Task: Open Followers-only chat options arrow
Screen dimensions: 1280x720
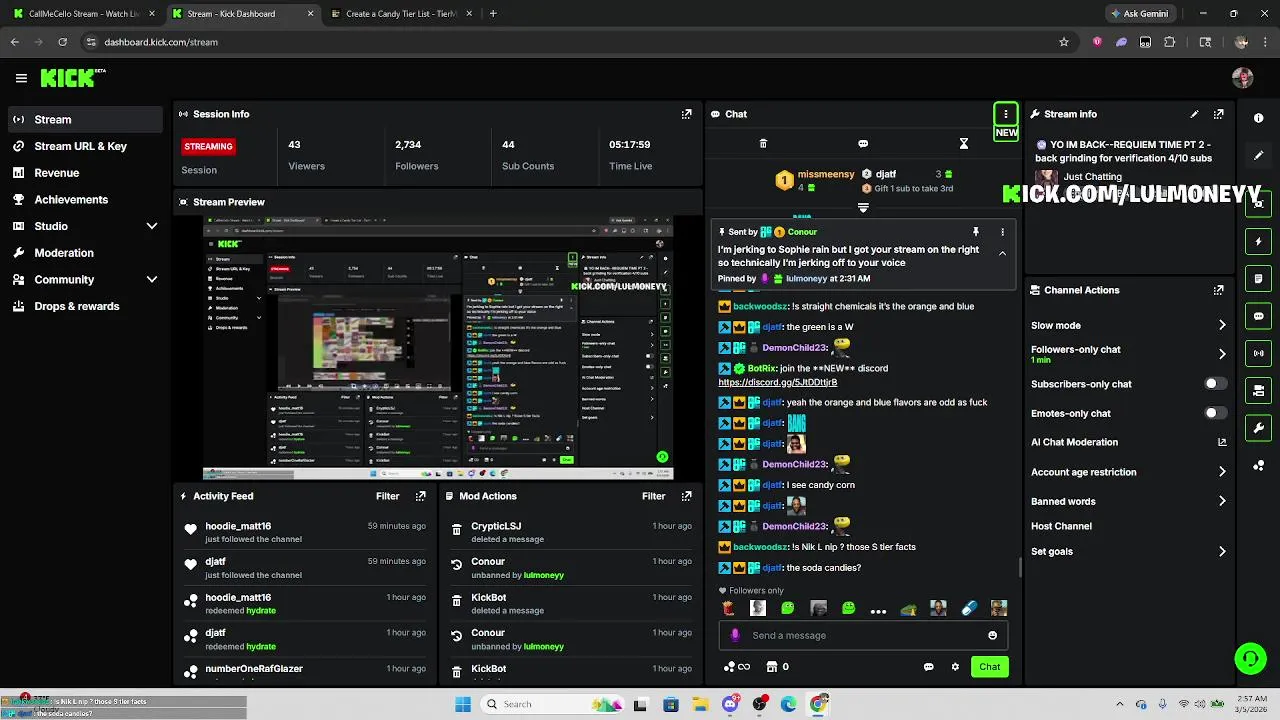Action: click(x=1222, y=354)
